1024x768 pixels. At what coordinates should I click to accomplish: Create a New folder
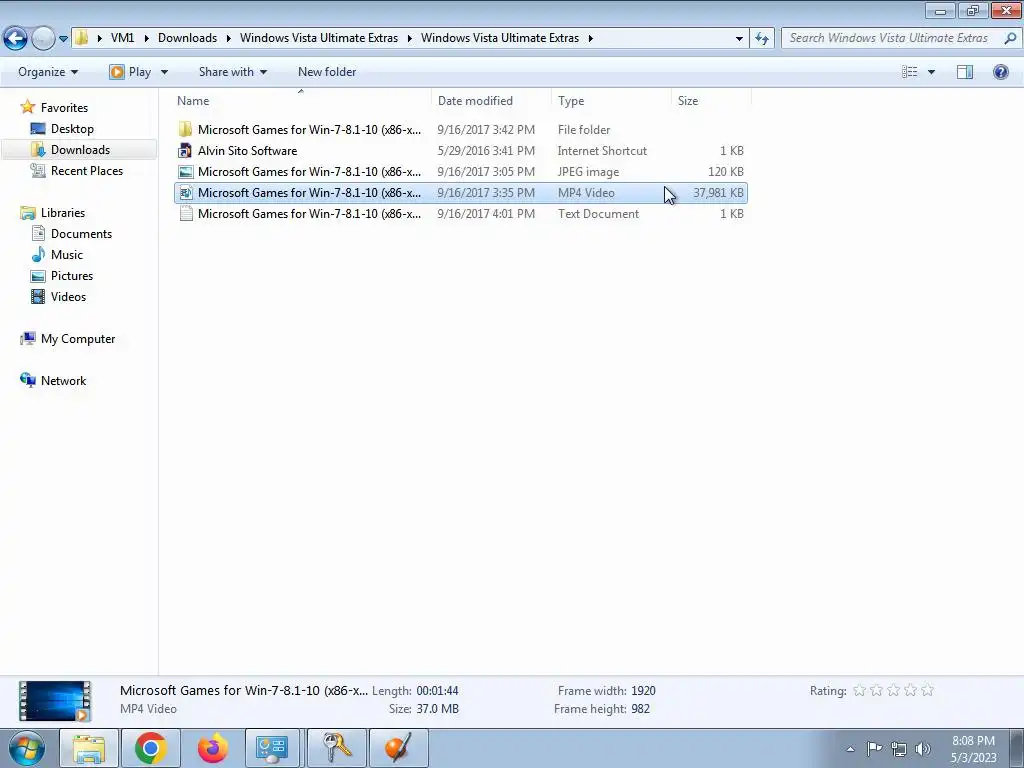tap(327, 72)
